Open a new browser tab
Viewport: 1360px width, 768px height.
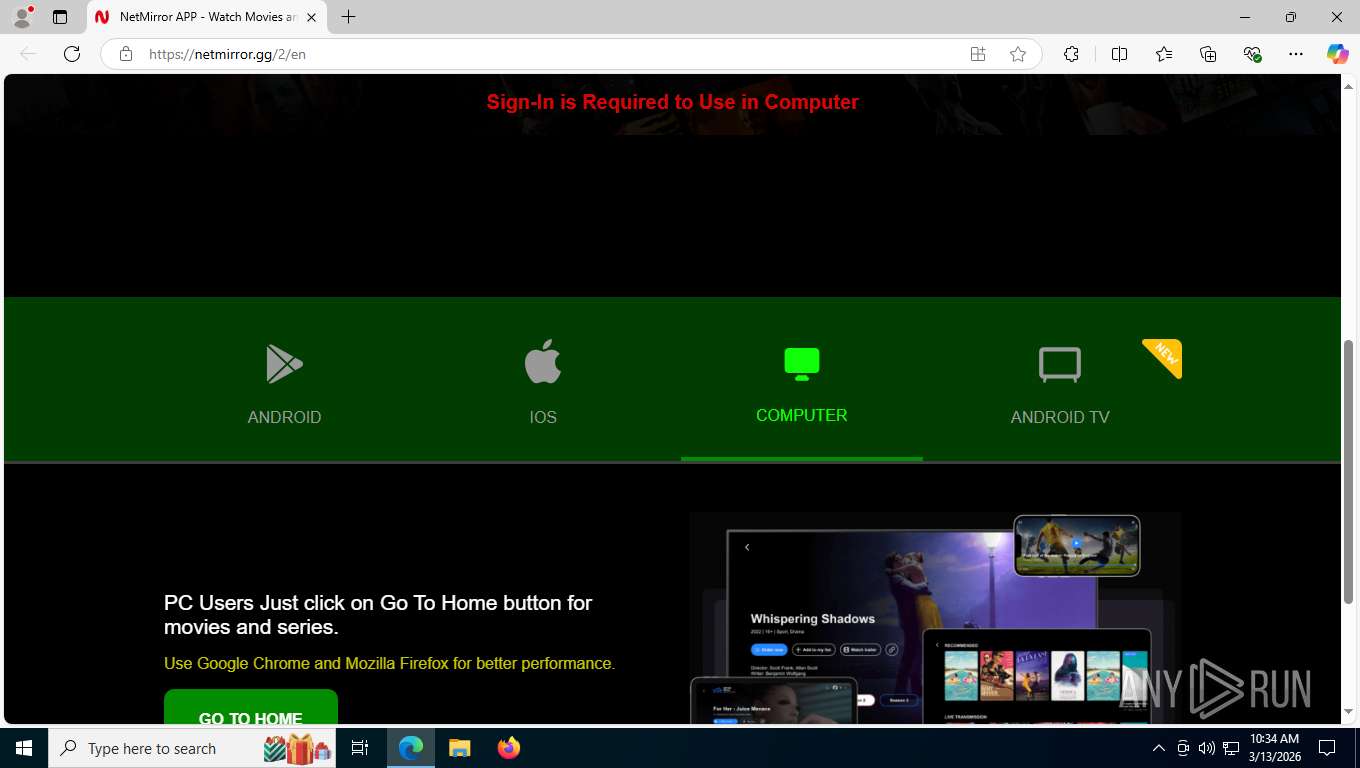[x=348, y=17]
